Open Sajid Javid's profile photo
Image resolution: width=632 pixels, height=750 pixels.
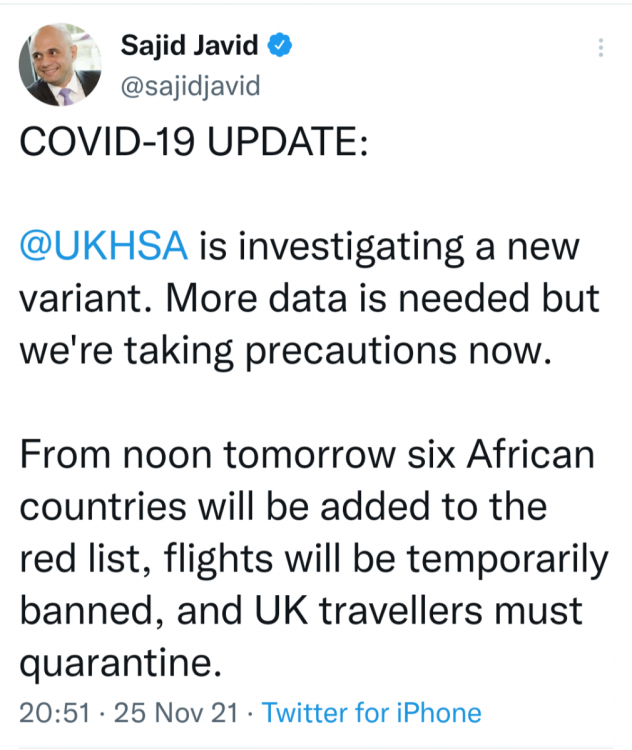[60, 65]
